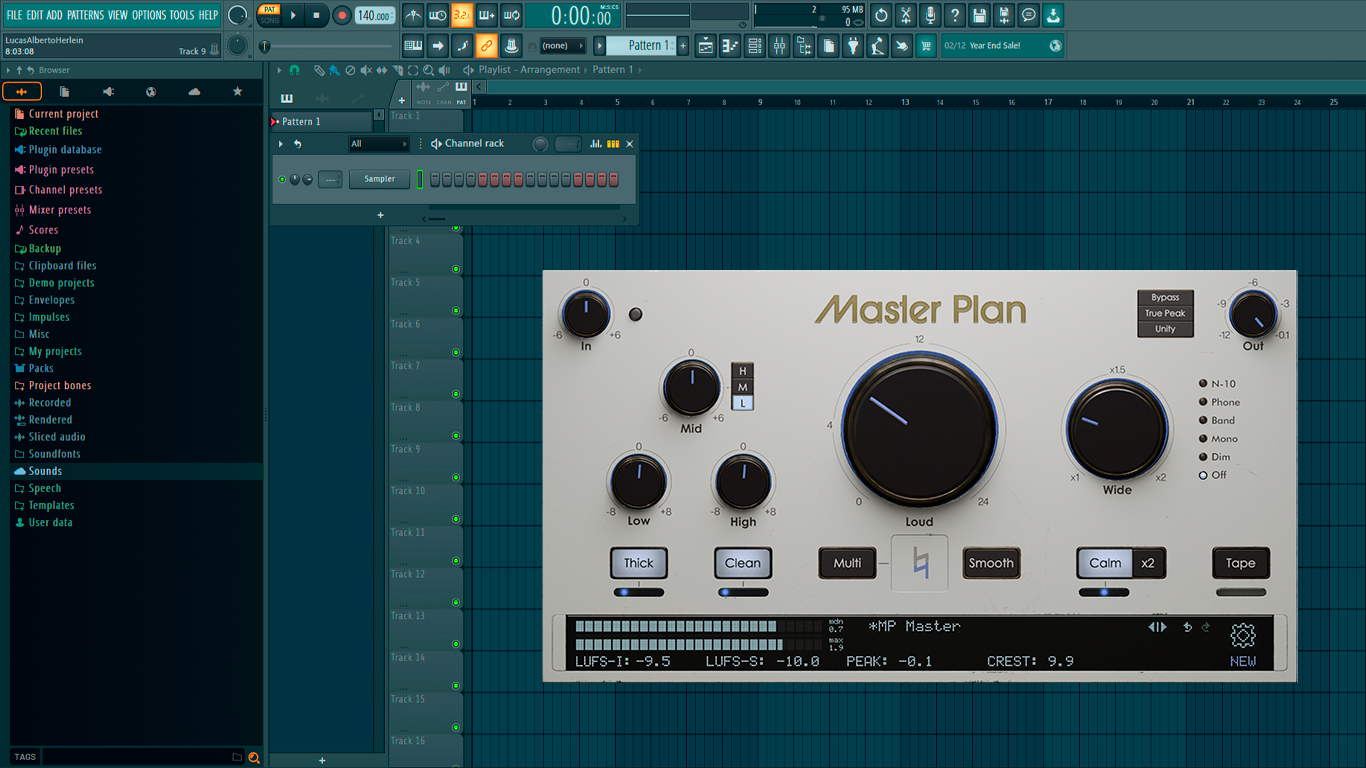Viewport: 1366px width, 768px height.
Task: Select the Mono monitoring option
Action: click(x=1218, y=439)
